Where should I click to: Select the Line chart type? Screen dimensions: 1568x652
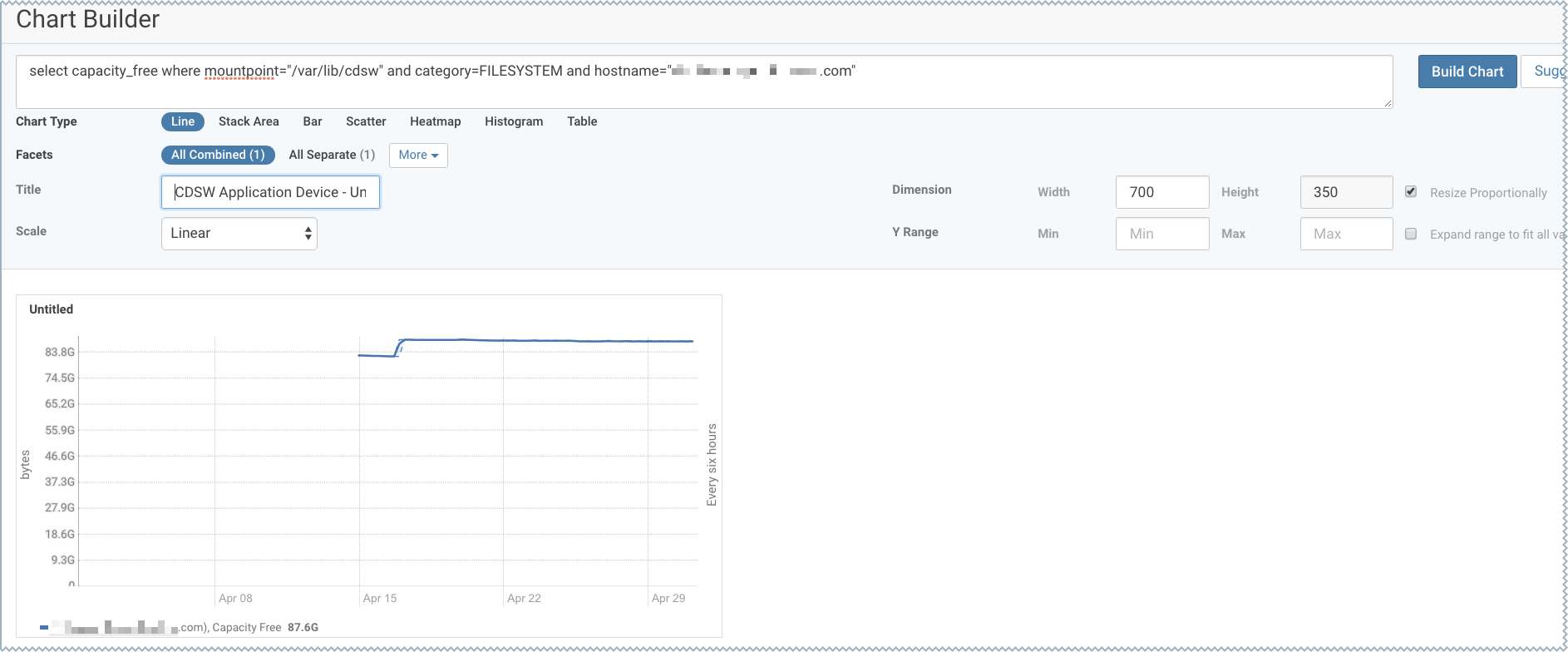[182, 121]
